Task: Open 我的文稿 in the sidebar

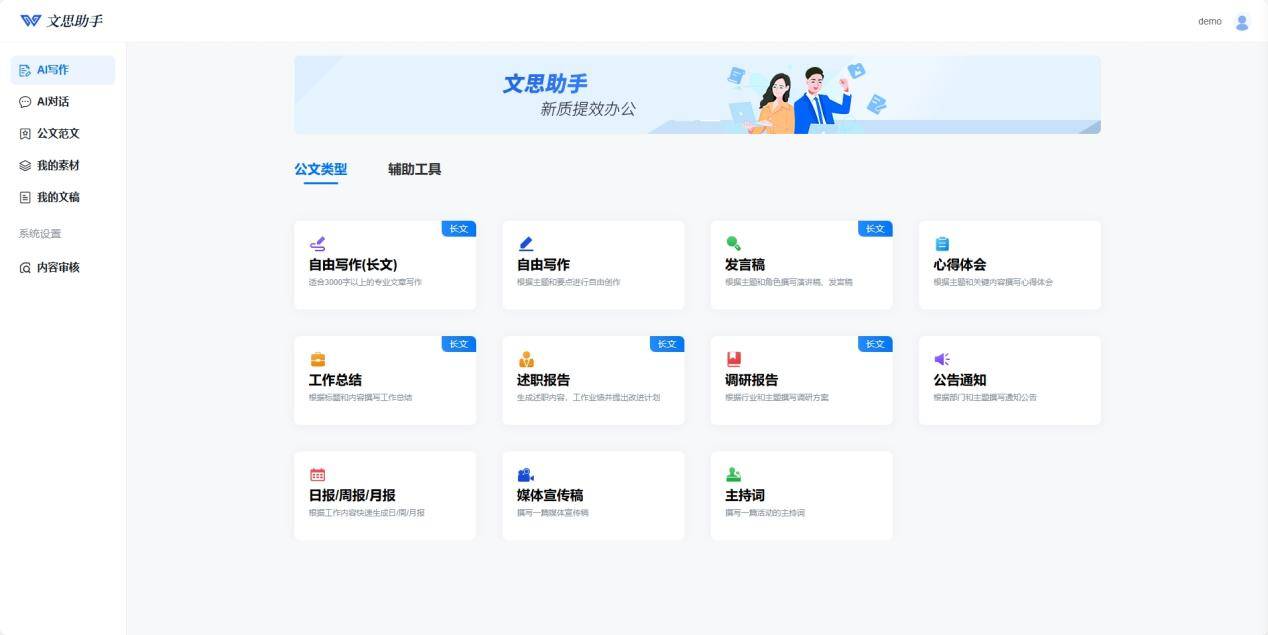Action: (58, 198)
